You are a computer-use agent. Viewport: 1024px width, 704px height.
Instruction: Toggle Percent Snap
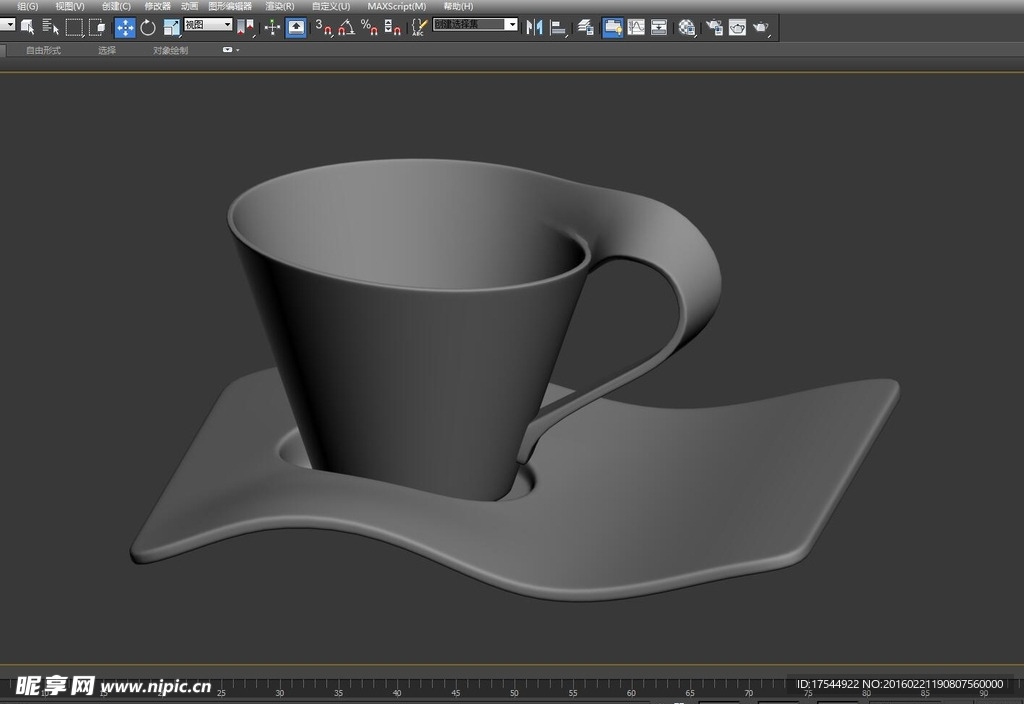369,27
